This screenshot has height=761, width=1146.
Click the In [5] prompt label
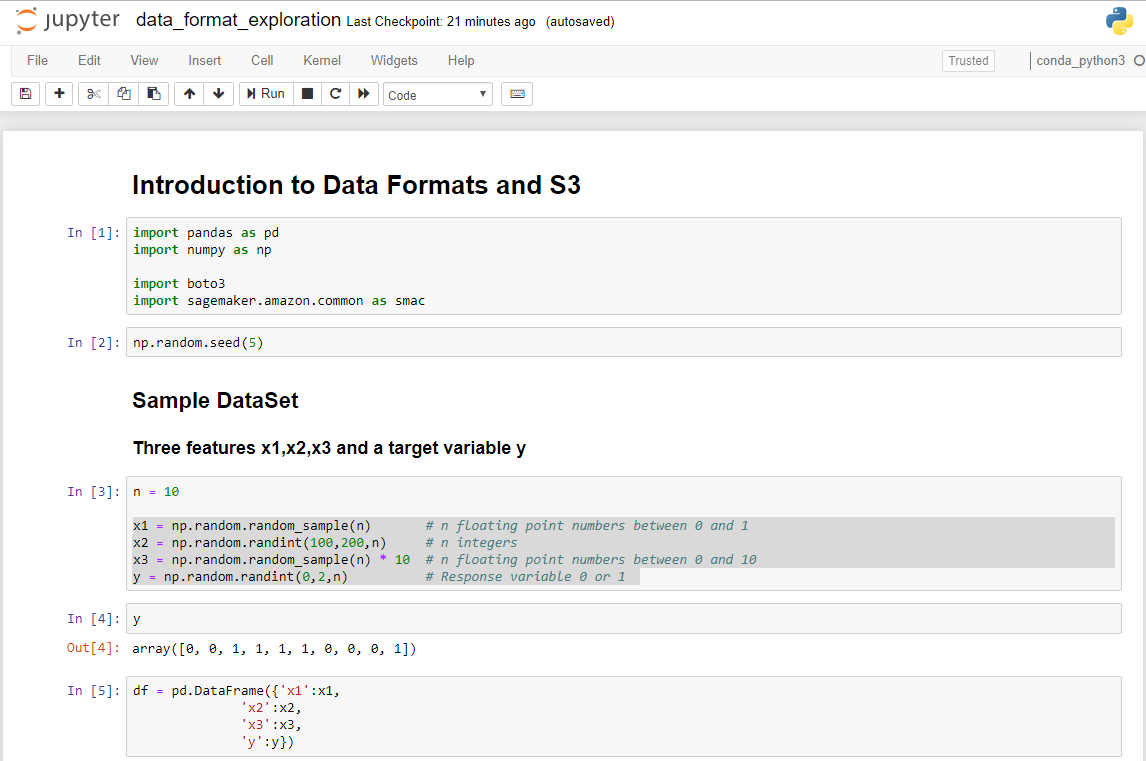click(x=94, y=690)
